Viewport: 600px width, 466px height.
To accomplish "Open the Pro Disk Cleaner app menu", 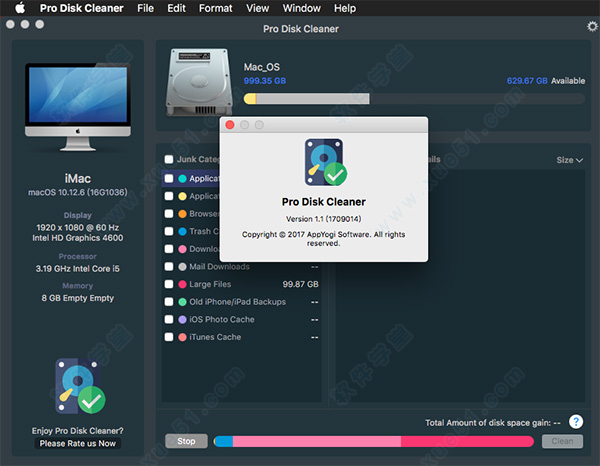I will (82, 8).
